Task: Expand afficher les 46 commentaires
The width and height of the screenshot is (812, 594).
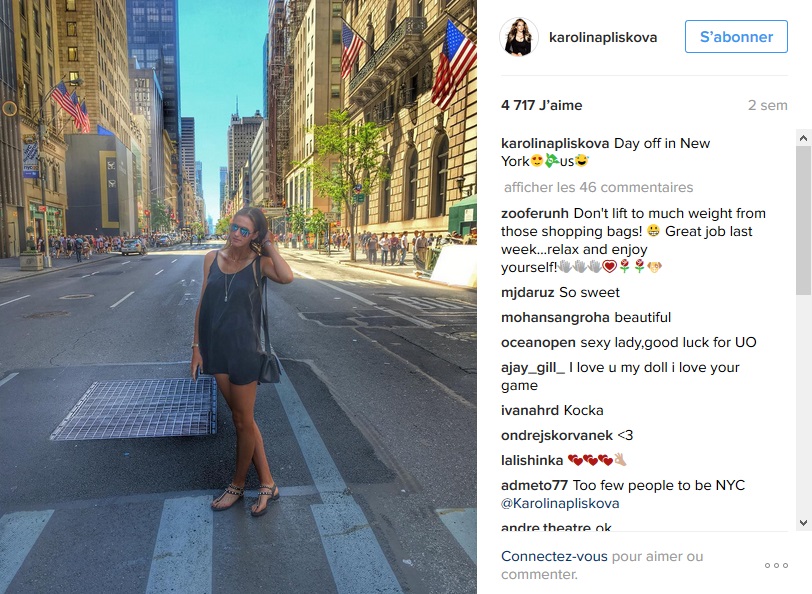Action: point(598,187)
